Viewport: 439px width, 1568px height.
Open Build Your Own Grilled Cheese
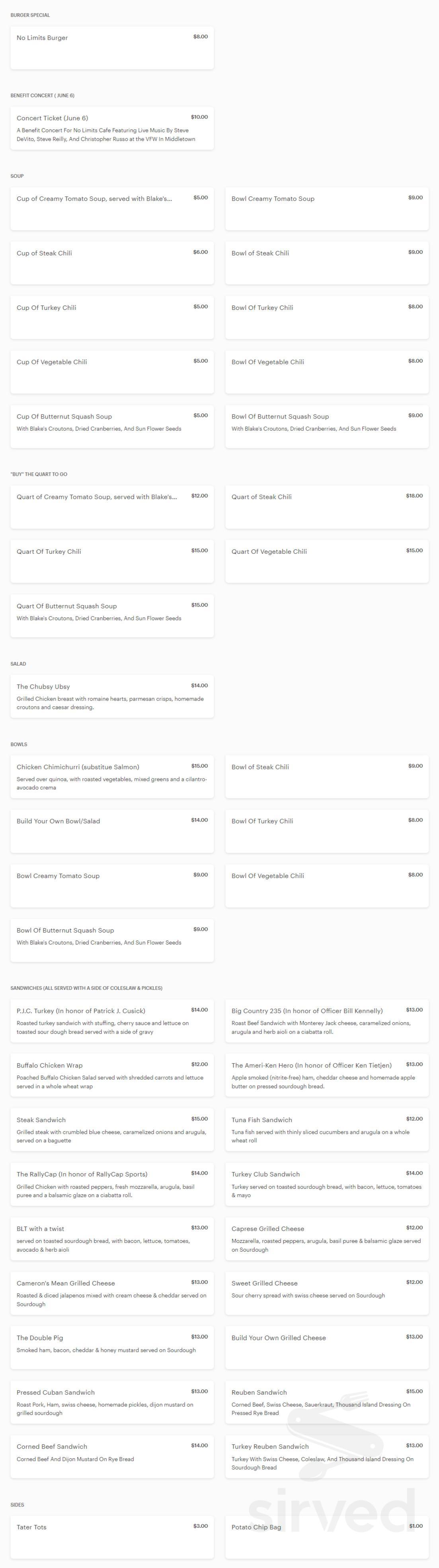click(326, 1348)
